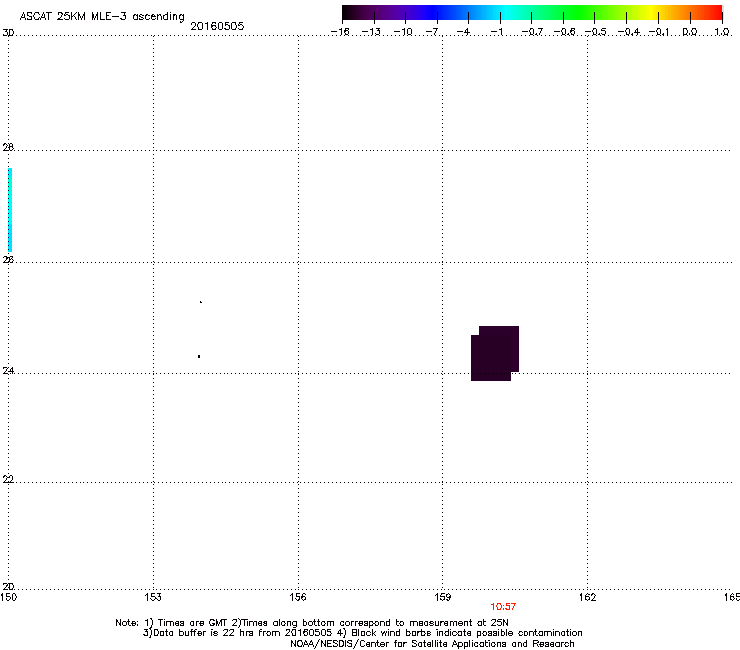Pick the green section of the color bar
740x650 pixels.
(x=580, y=13)
